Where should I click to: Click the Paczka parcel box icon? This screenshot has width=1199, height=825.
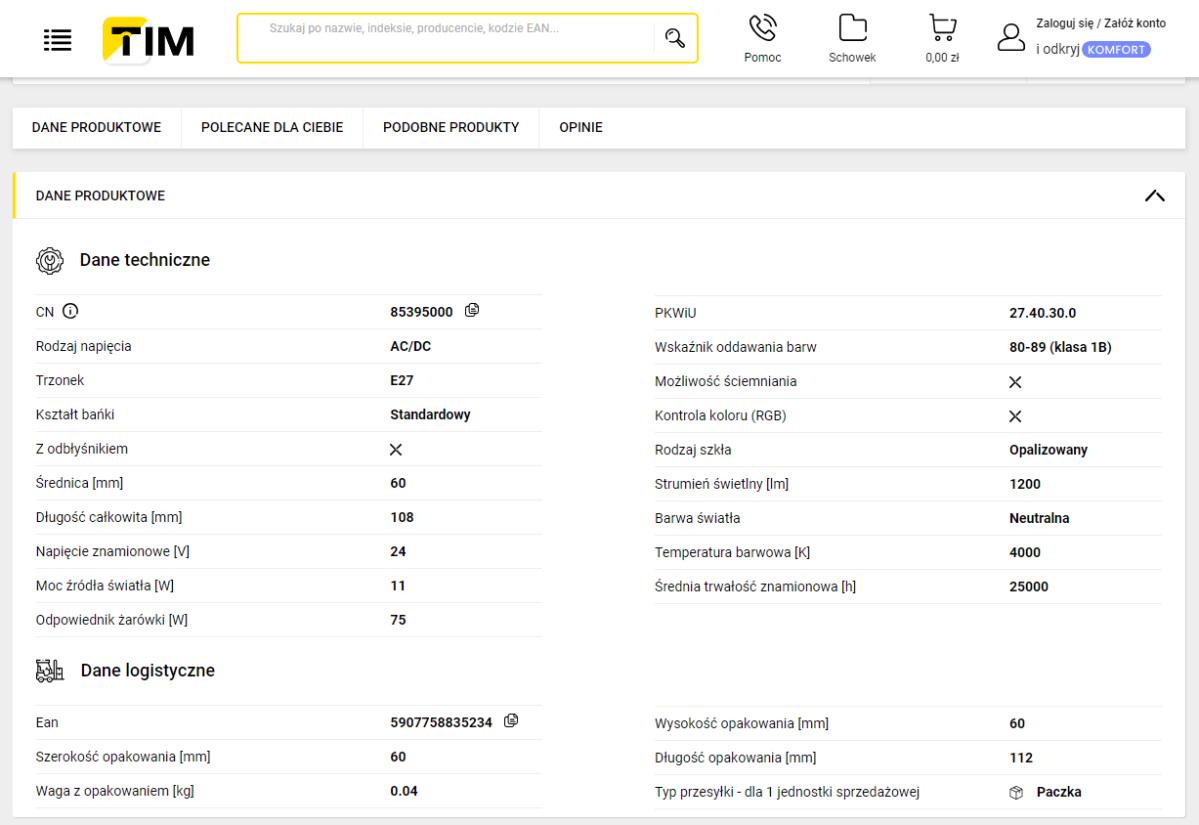pyautogui.click(x=1015, y=793)
